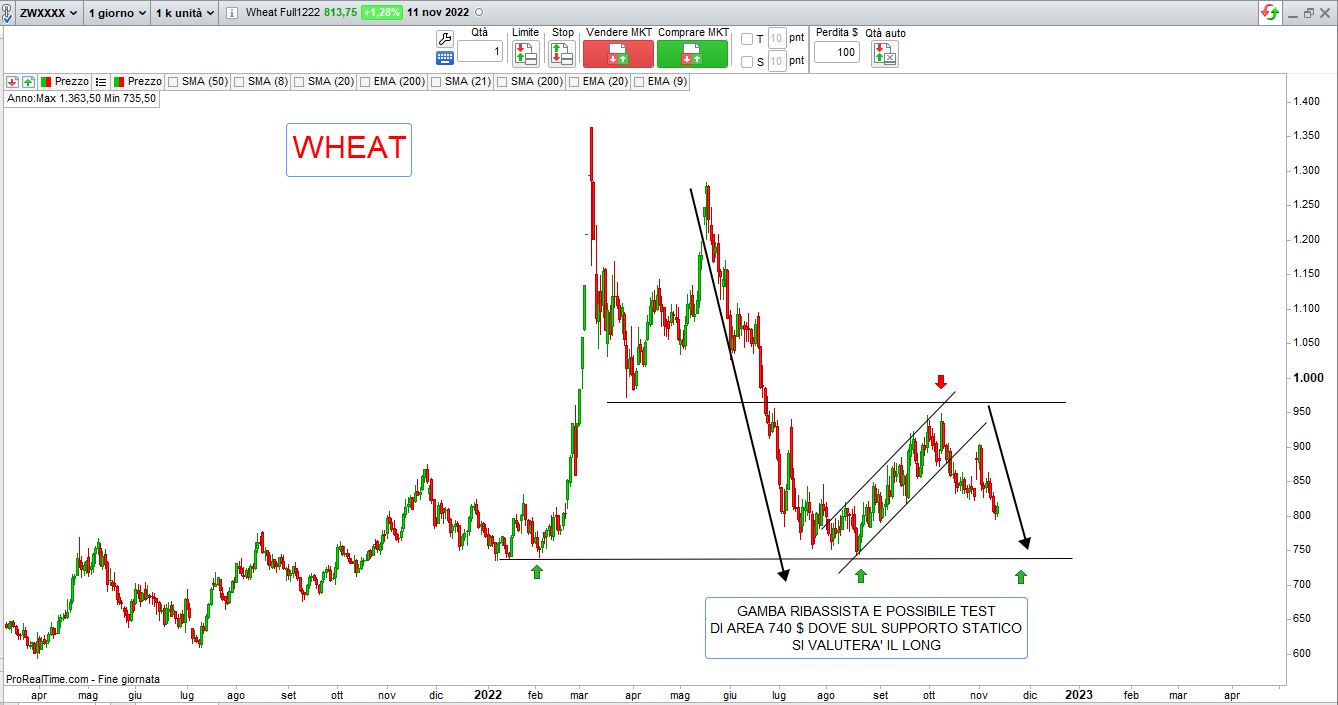This screenshot has height=705, width=1338.
Task: Select the WHEAT text label on chart
Action: (x=349, y=149)
